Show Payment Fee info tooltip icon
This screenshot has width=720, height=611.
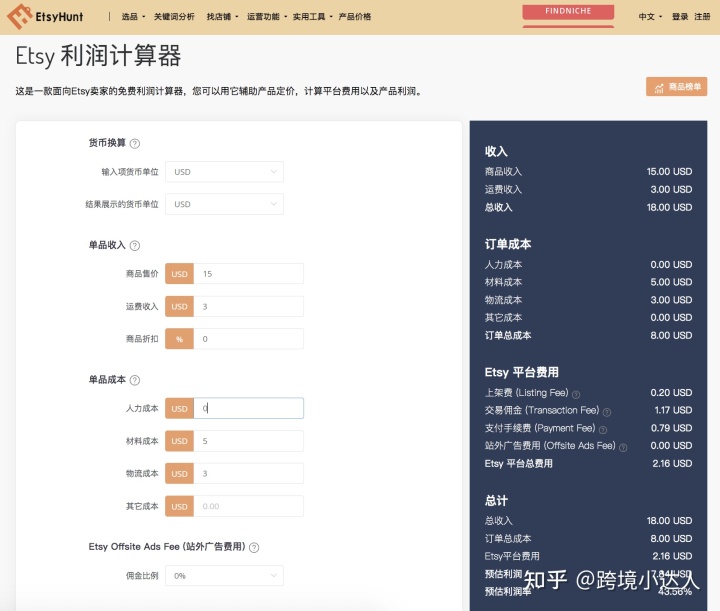603,430
